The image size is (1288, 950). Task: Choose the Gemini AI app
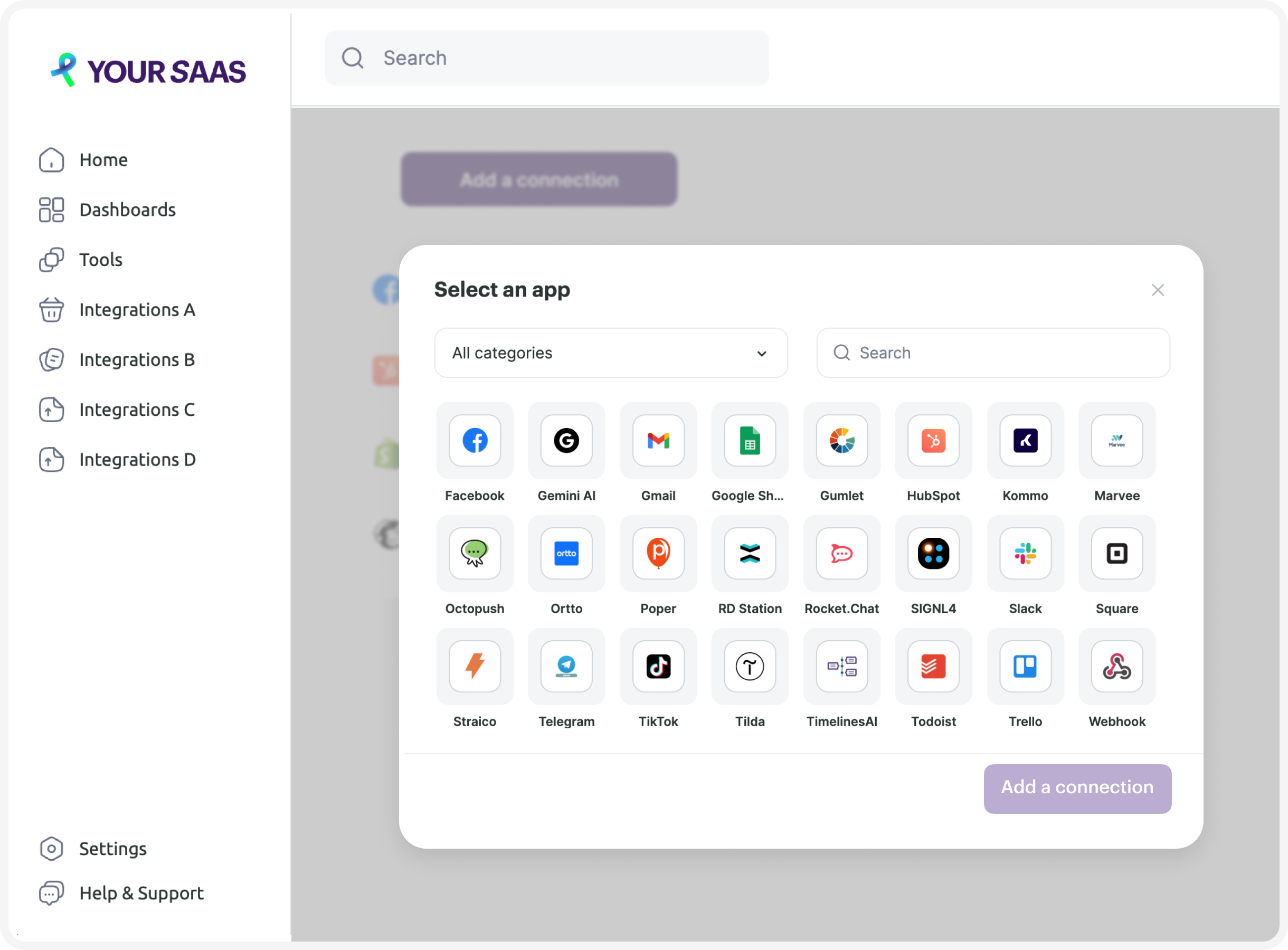click(566, 441)
